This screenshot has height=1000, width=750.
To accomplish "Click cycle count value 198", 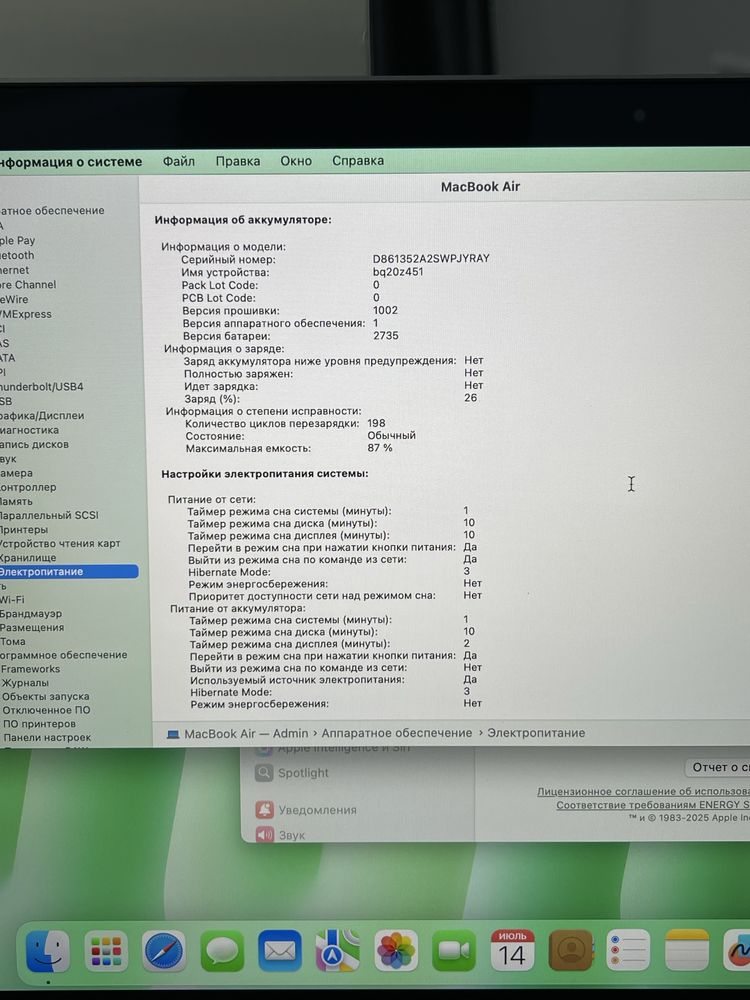I will point(376,423).
